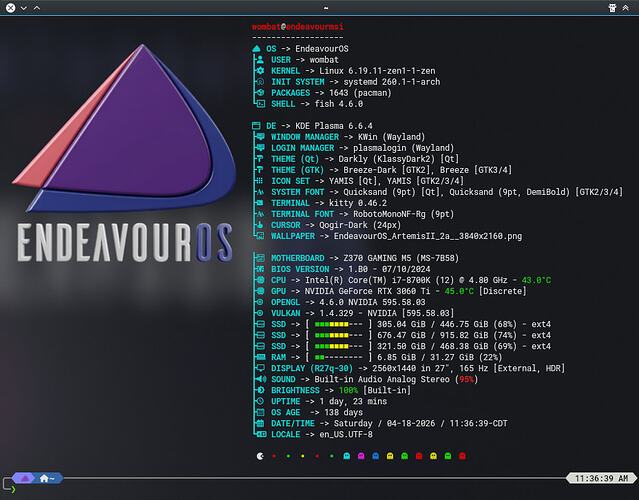Click the person icon beside USER
Screen dimensions: 639x500
coord(260,59)
